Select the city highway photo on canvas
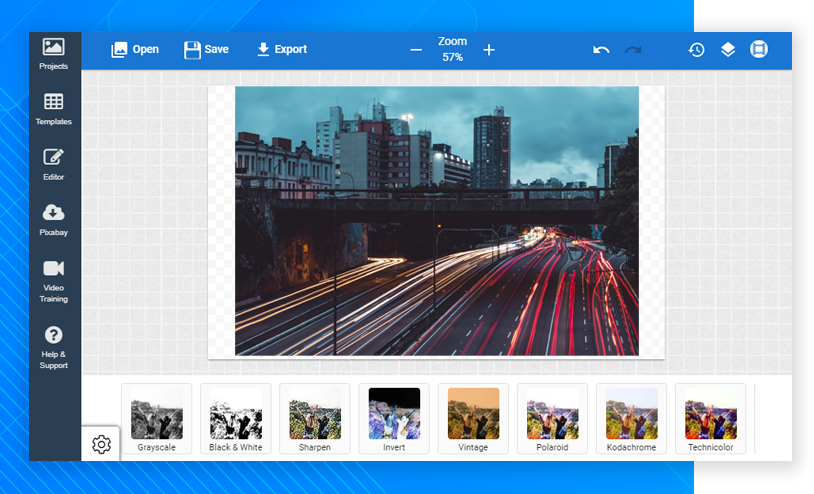Viewport: 814px width, 494px height. tap(437, 221)
